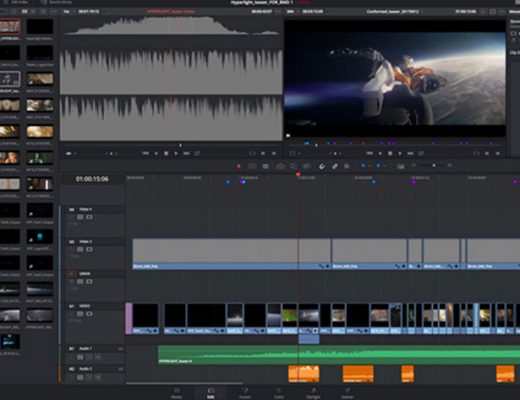This screenshot has height=400, width=520.
Task: Move the timeline viewer scrubber playhead
Action: (x=316, y=145)
